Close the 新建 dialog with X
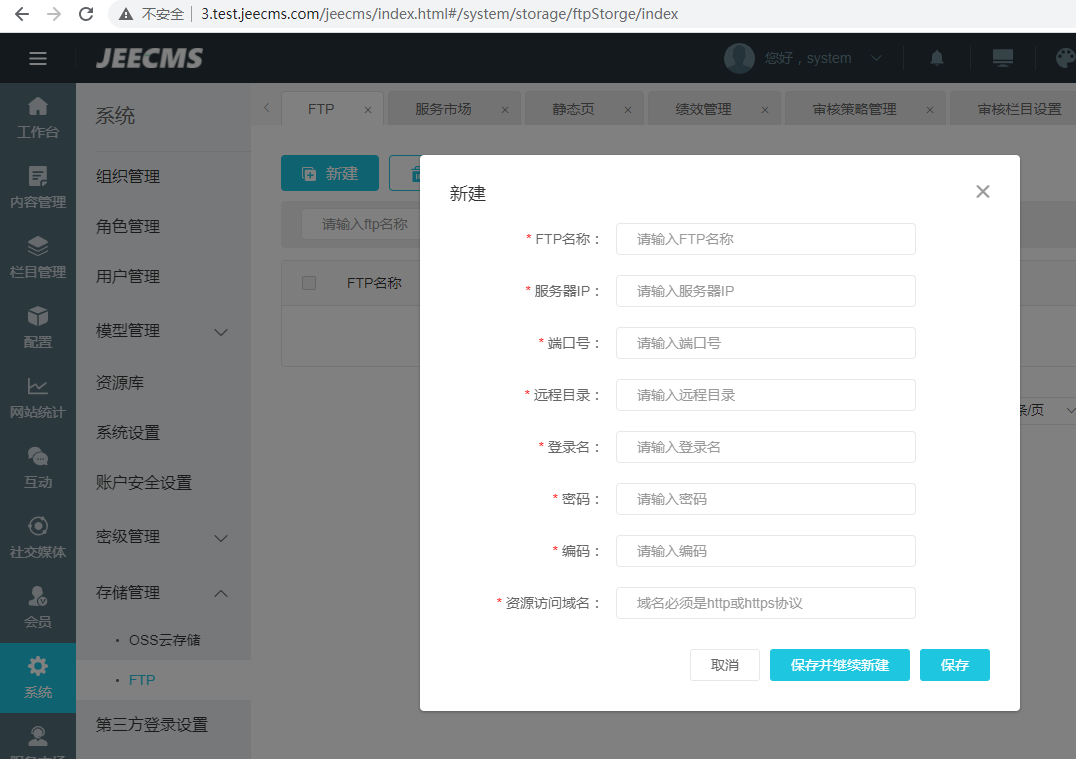1076x759 pixels. point(982,191)
